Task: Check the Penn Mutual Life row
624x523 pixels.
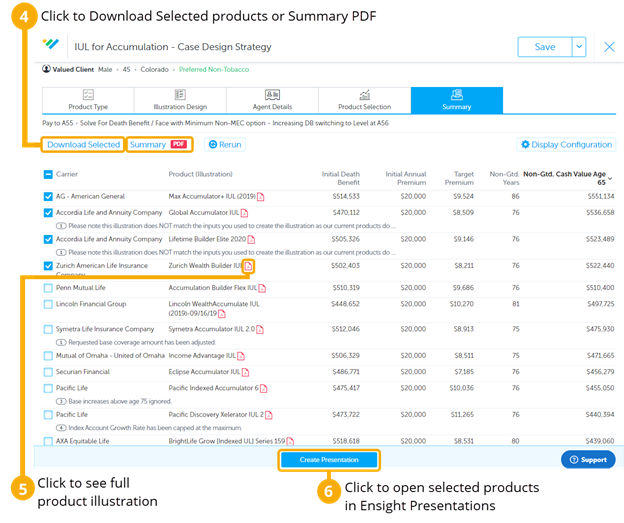Action: tap(48, 288)
